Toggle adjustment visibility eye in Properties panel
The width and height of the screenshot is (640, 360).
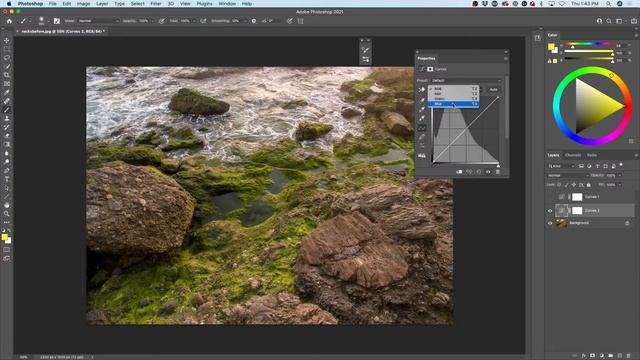click(x=488, y=172)
